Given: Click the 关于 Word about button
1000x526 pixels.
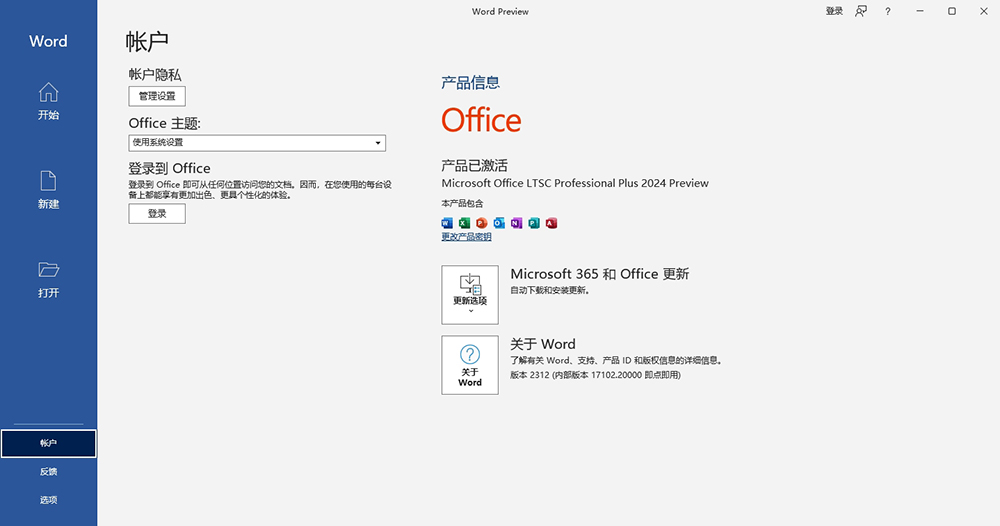Looking at the screenshot, I should pos(470,365).
